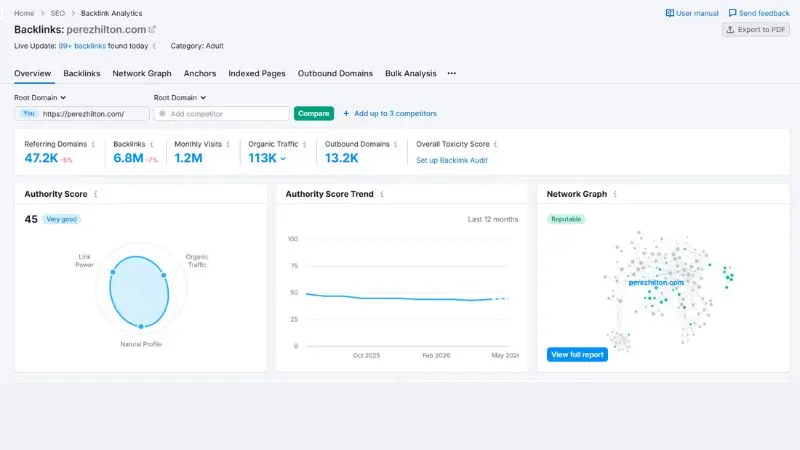800x450 pixels.
Task: Show info for Outbound Domains metric
Action: click(x=395, y=144)
